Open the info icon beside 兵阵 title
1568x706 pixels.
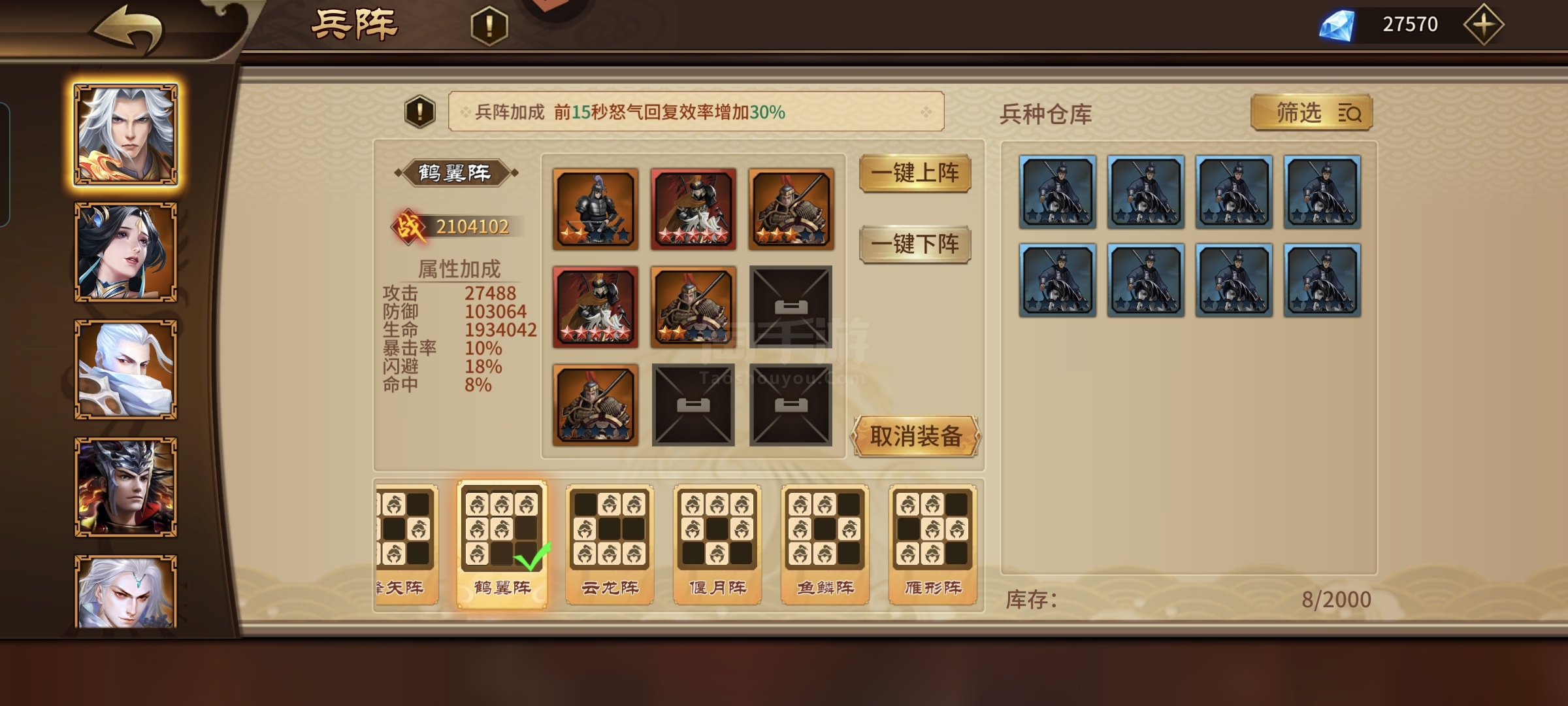pos(489,26)
